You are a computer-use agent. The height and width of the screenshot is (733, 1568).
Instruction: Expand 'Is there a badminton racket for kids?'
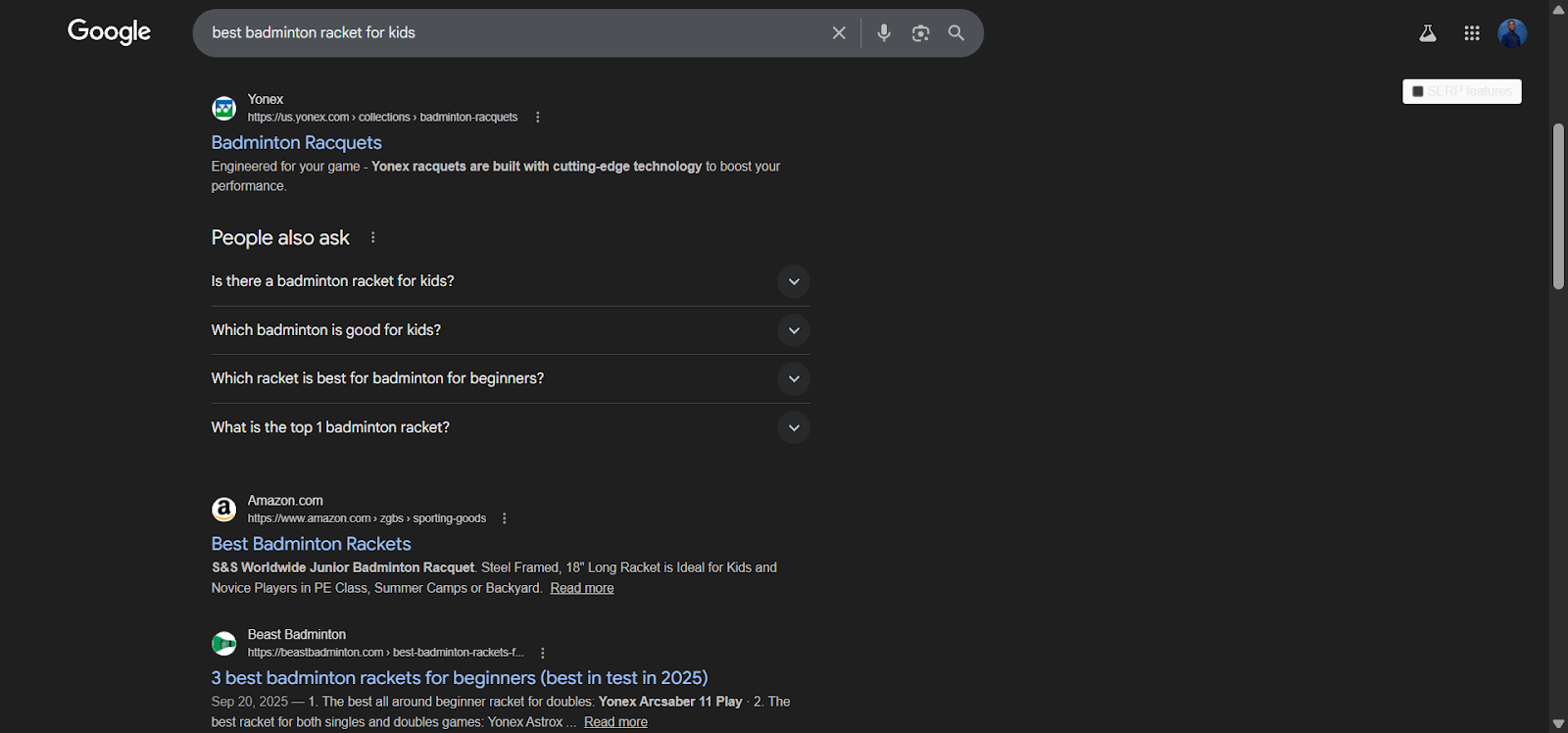click(x=510, y=281)
